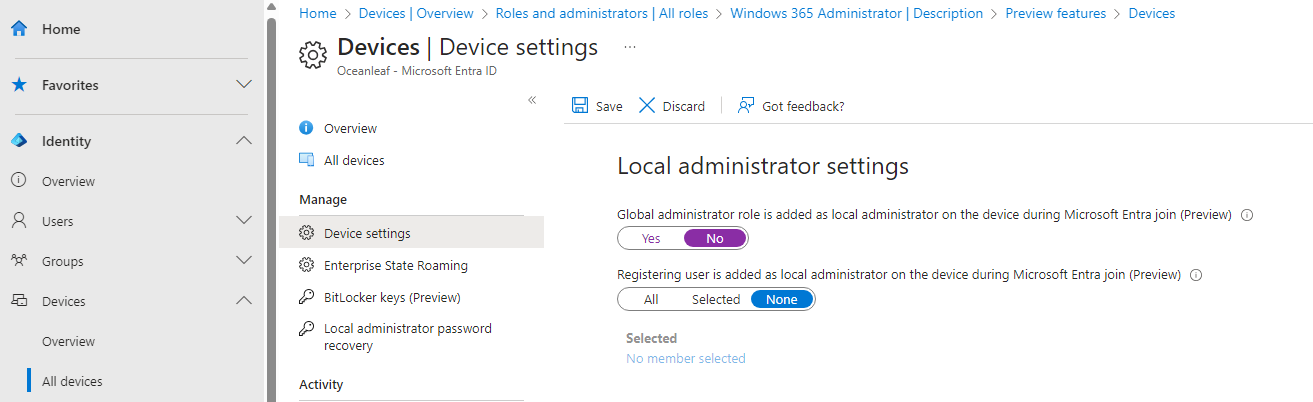
Task: Click the BitLocker keys key icon
Action: pos(307,297)
